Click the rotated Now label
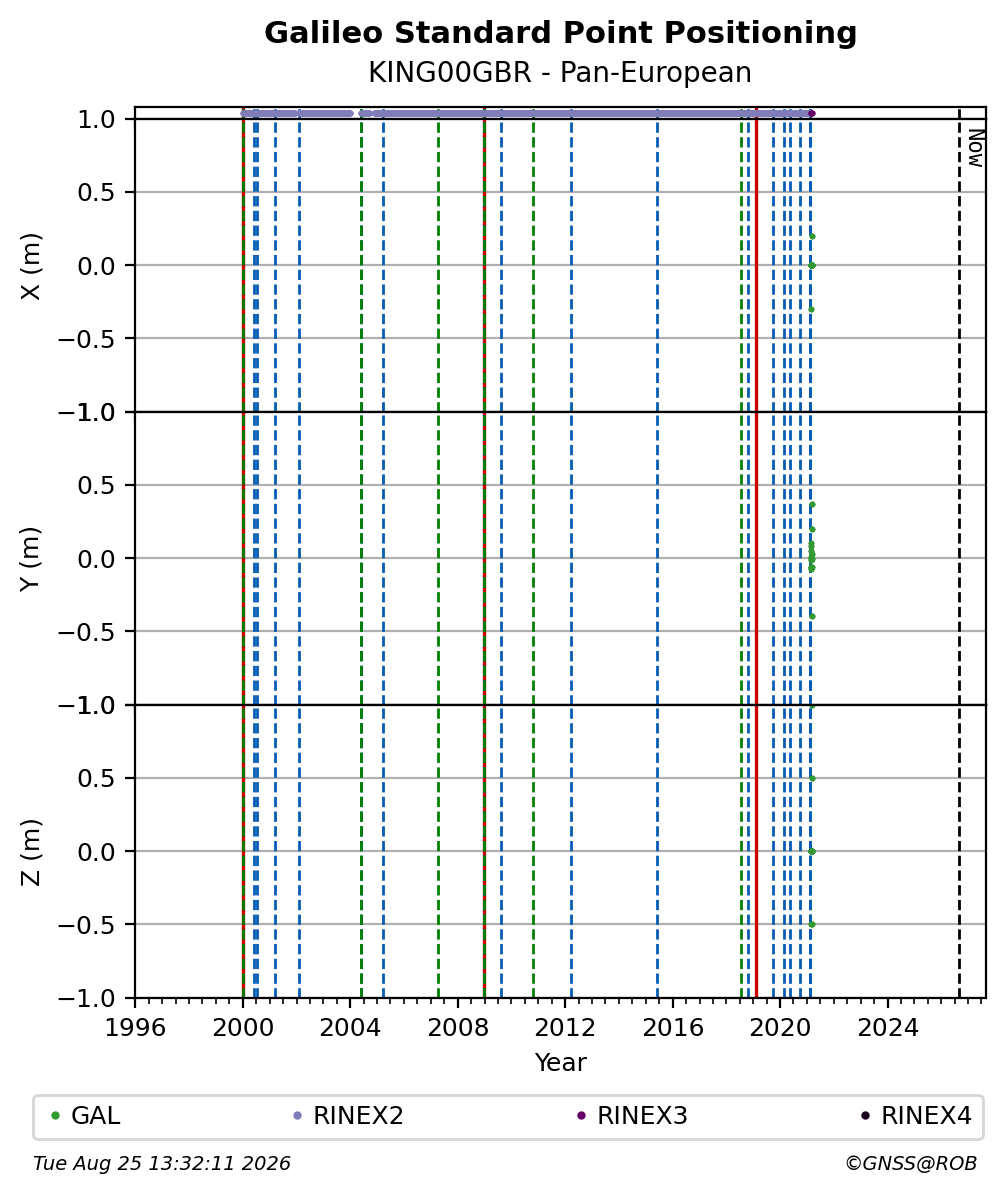Viewport: 1005px width, 1194px height. [975, 148]
